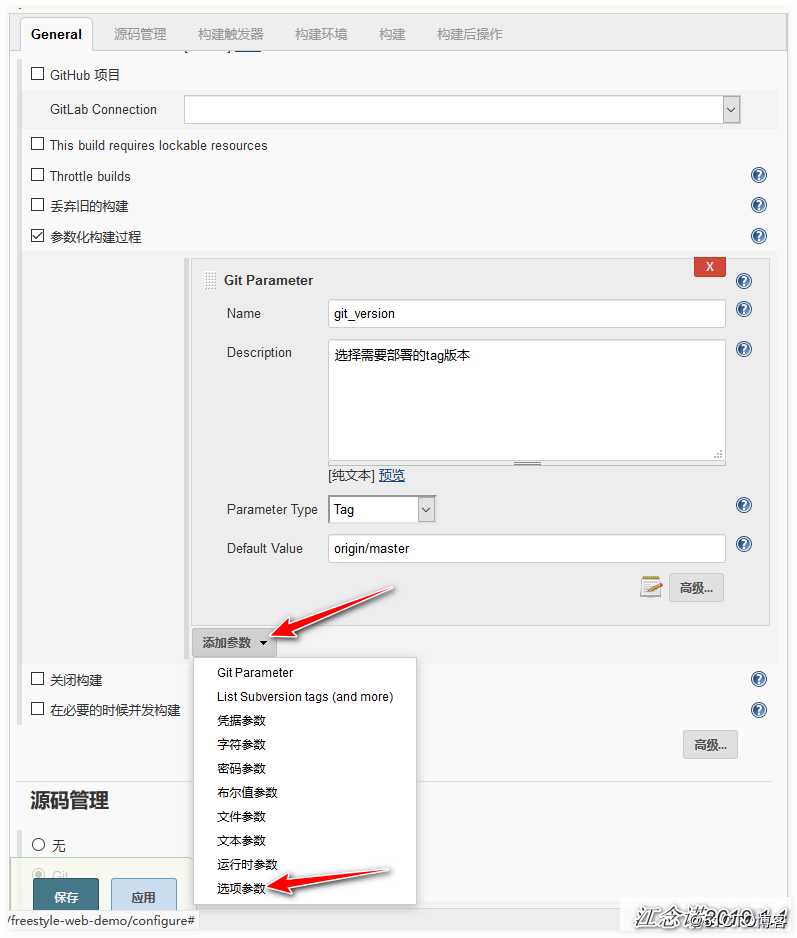Click 高级 button in Git Parameter
Viewport: 797px width, 938px height.
696,587
